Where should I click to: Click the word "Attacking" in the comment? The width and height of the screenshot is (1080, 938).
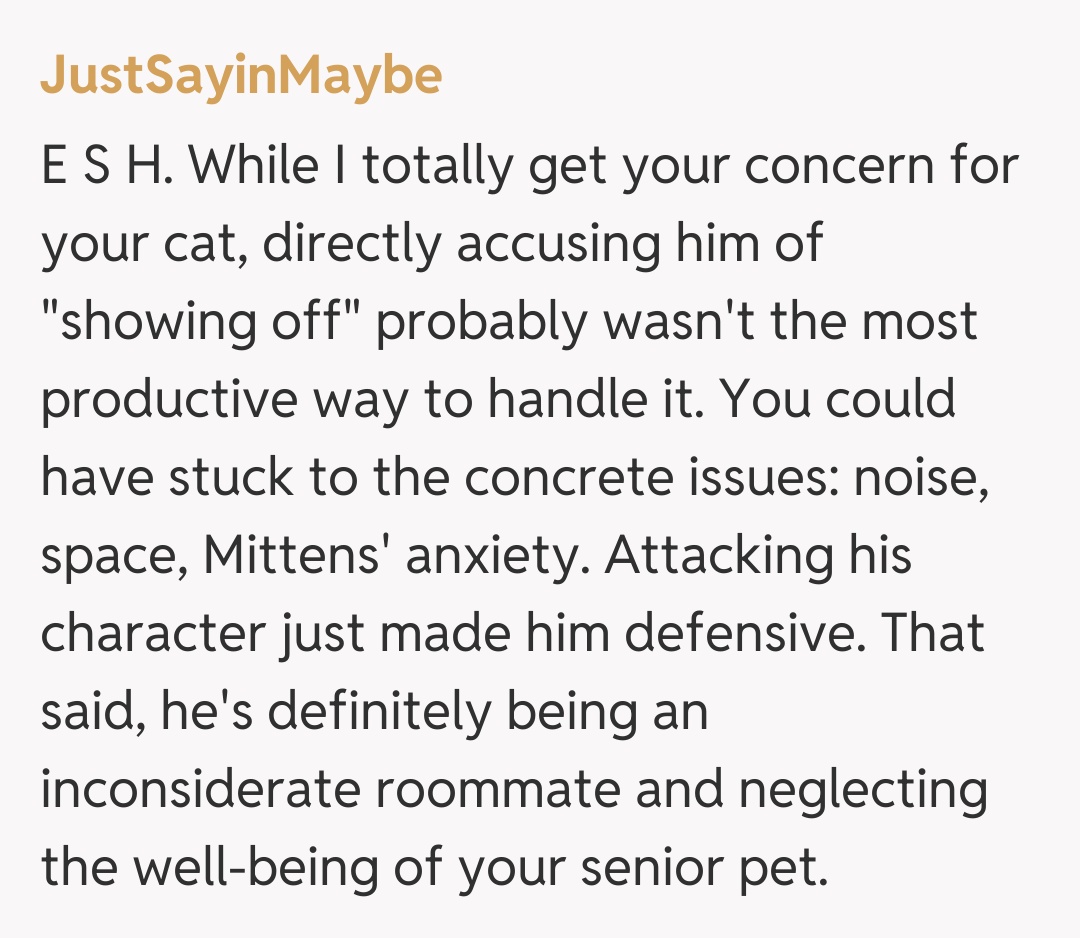coord(718,556)
